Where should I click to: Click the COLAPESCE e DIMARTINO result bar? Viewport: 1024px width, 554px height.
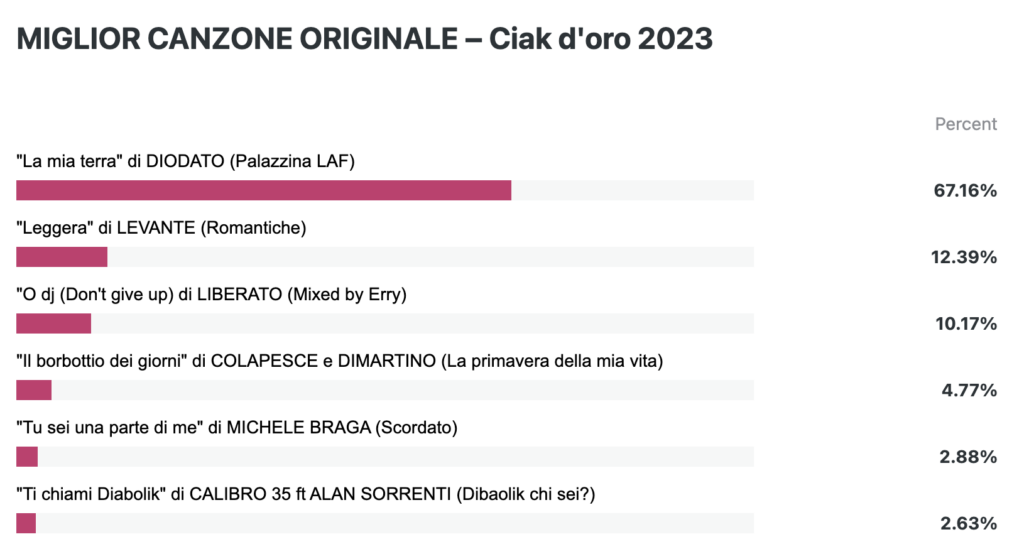pyautogui.click(x=385, y=391)
